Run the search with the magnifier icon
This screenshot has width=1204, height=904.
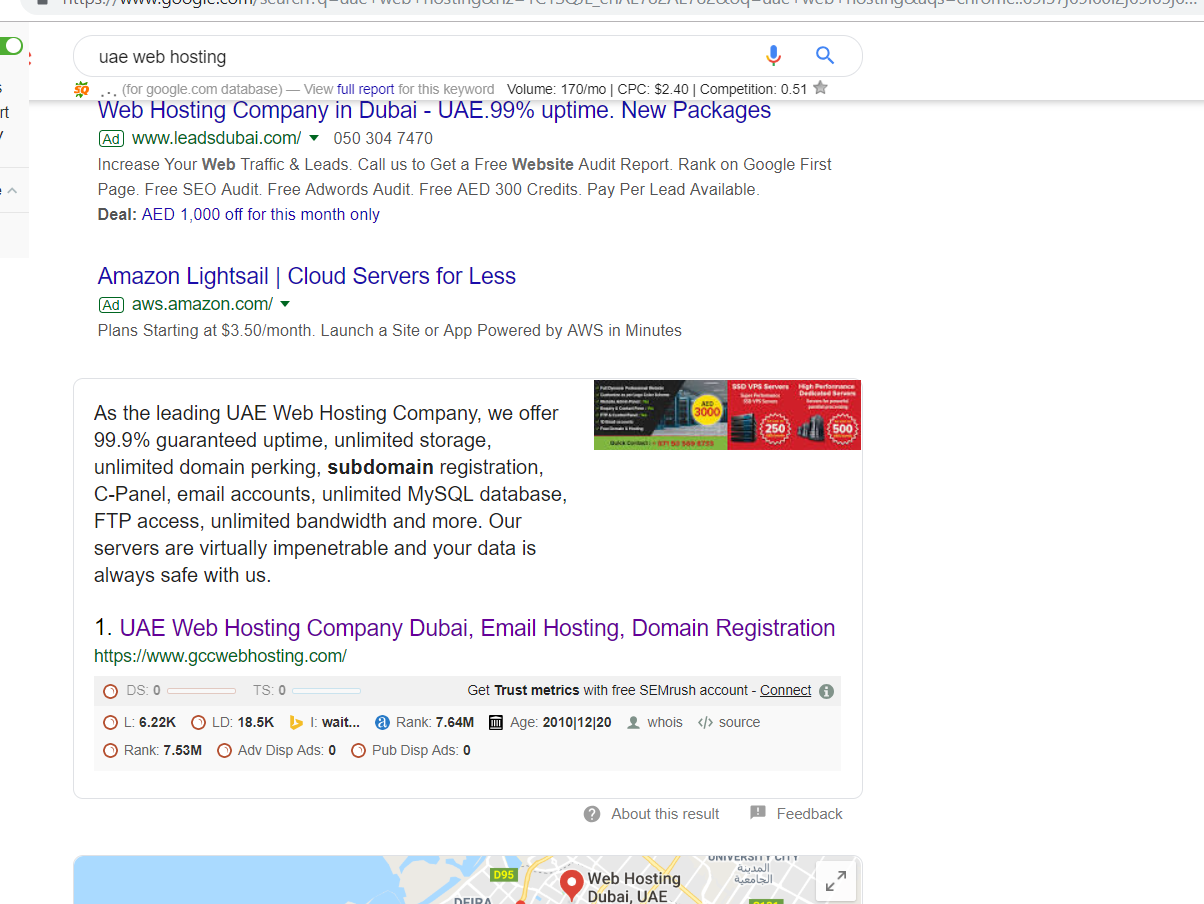[825, 56]
